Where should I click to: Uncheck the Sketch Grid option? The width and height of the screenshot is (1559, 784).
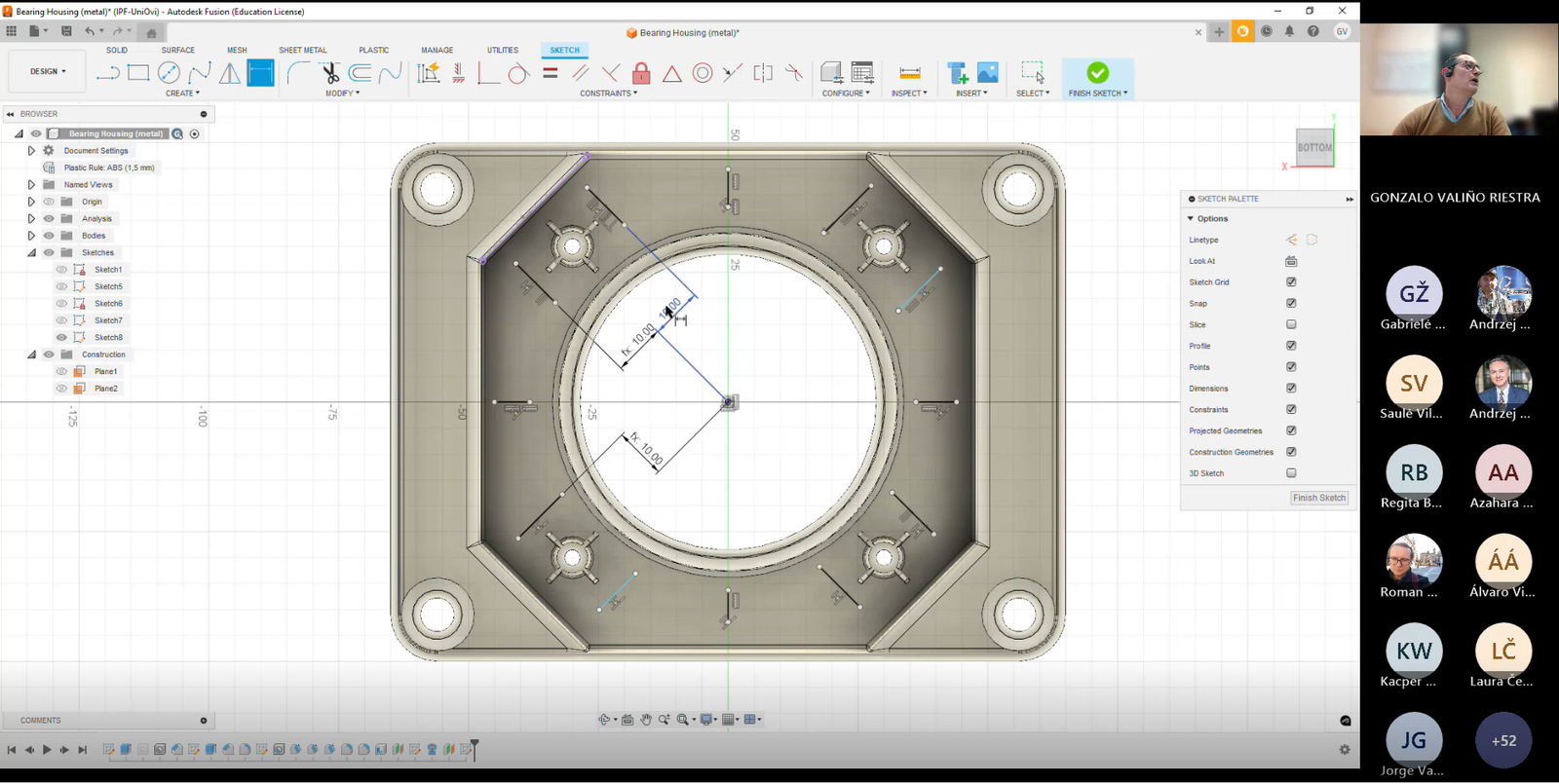1291,282
